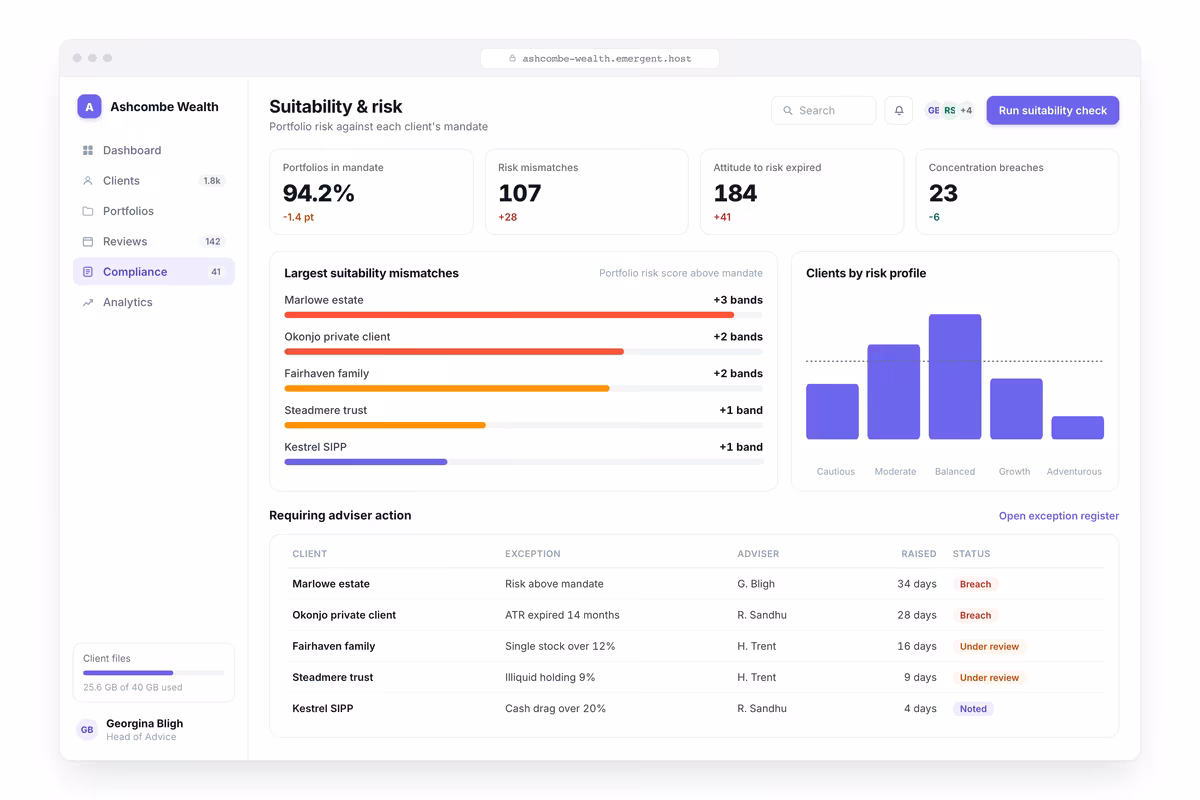Screen dimensions: 1200x800
Task: Click the ADVISER column header
Action: point(758,554)
